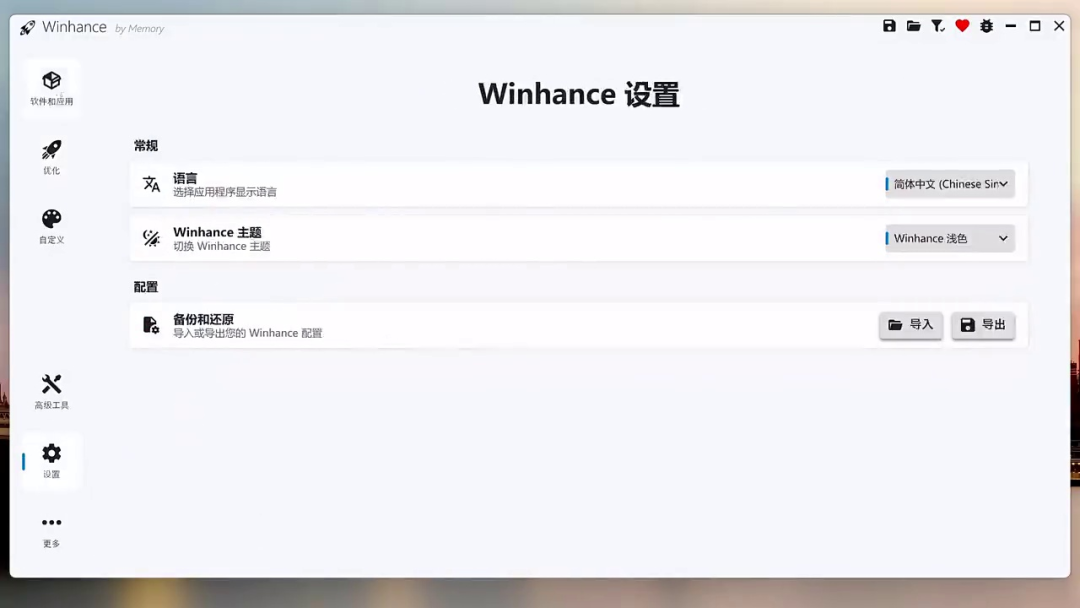
Task: Maximize the Winhance window
Action: point(1035,26)
